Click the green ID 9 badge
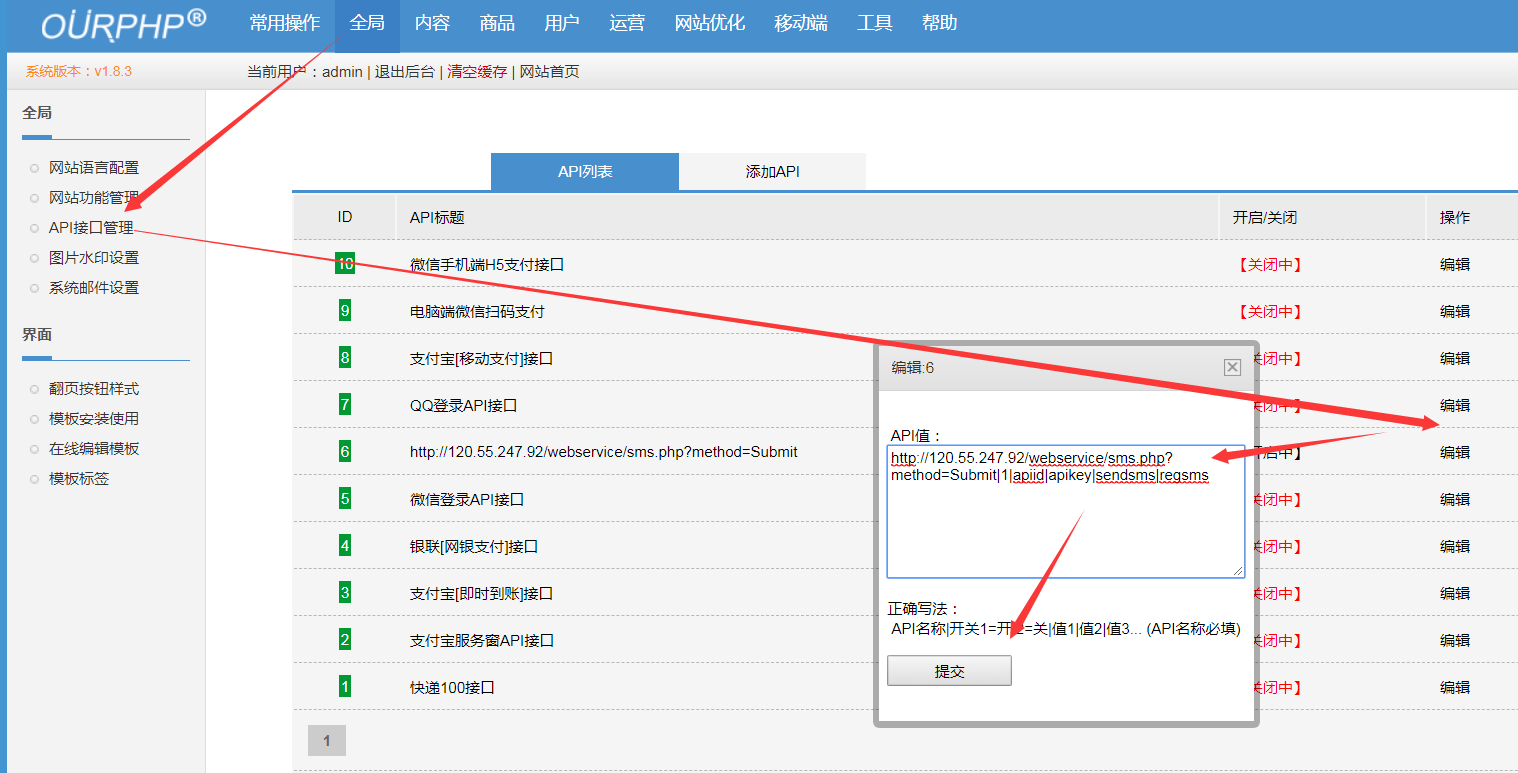 (x=345, y=311)
